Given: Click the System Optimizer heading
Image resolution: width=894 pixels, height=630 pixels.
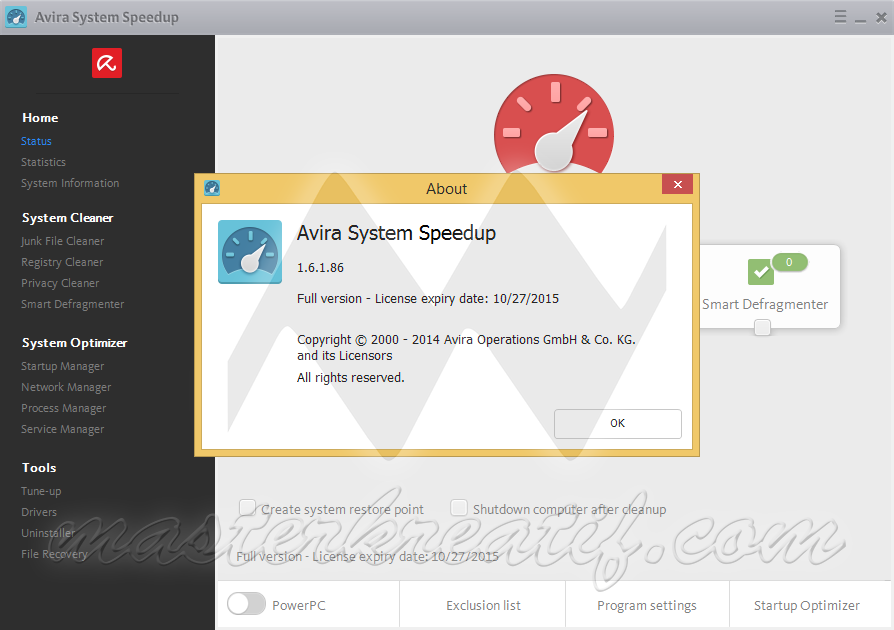Looking at the screenshot, I should click(74, 343).
